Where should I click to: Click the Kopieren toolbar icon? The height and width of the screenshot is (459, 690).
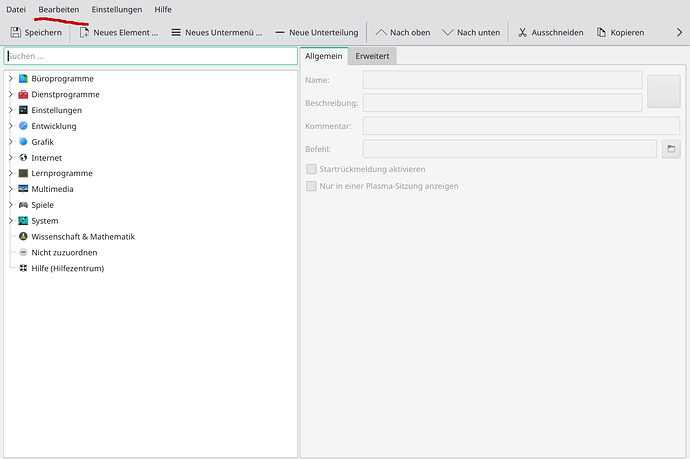pyautogui.click(x=601, y=33)
